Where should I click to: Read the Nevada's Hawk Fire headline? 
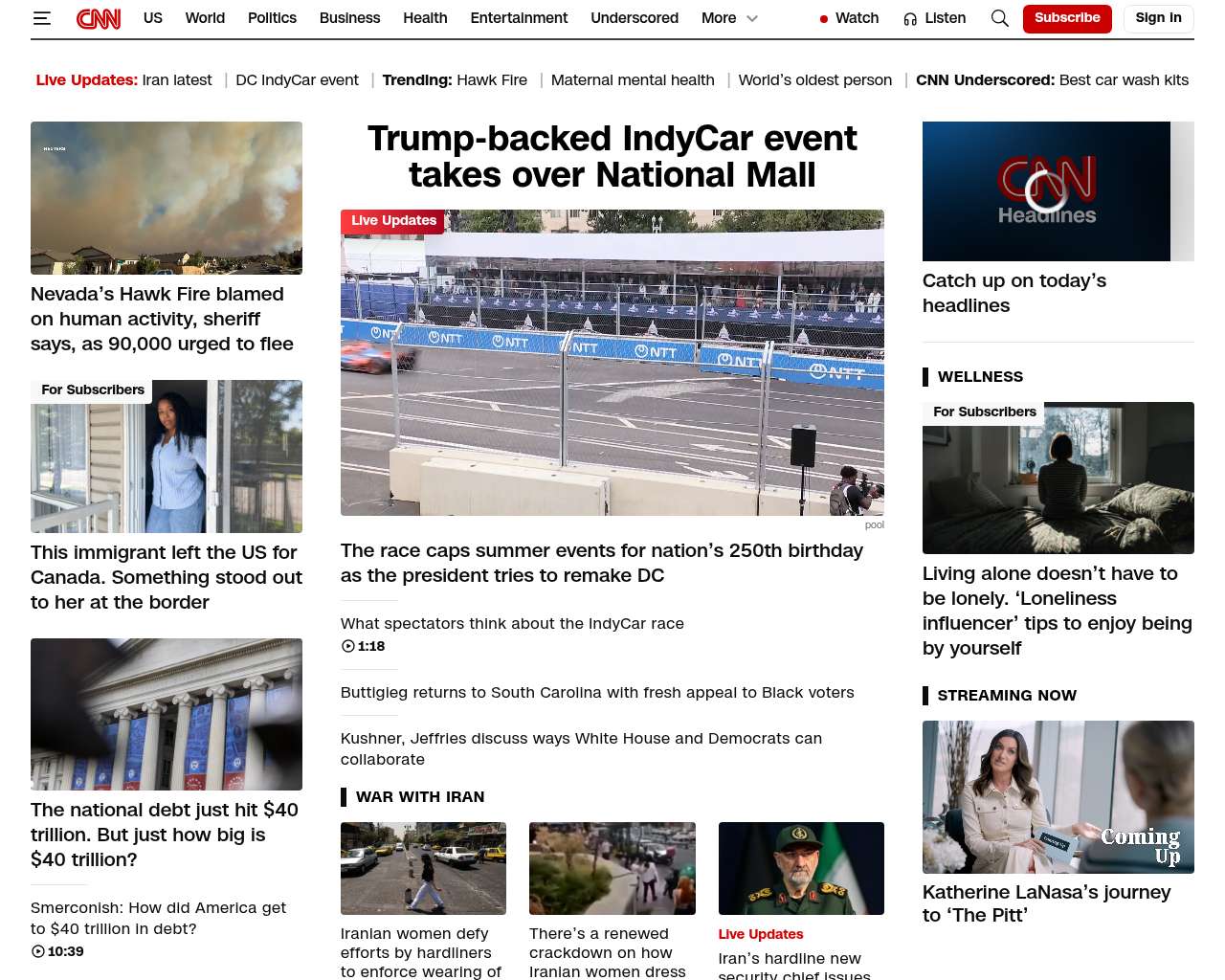click(x=163, y=319)
